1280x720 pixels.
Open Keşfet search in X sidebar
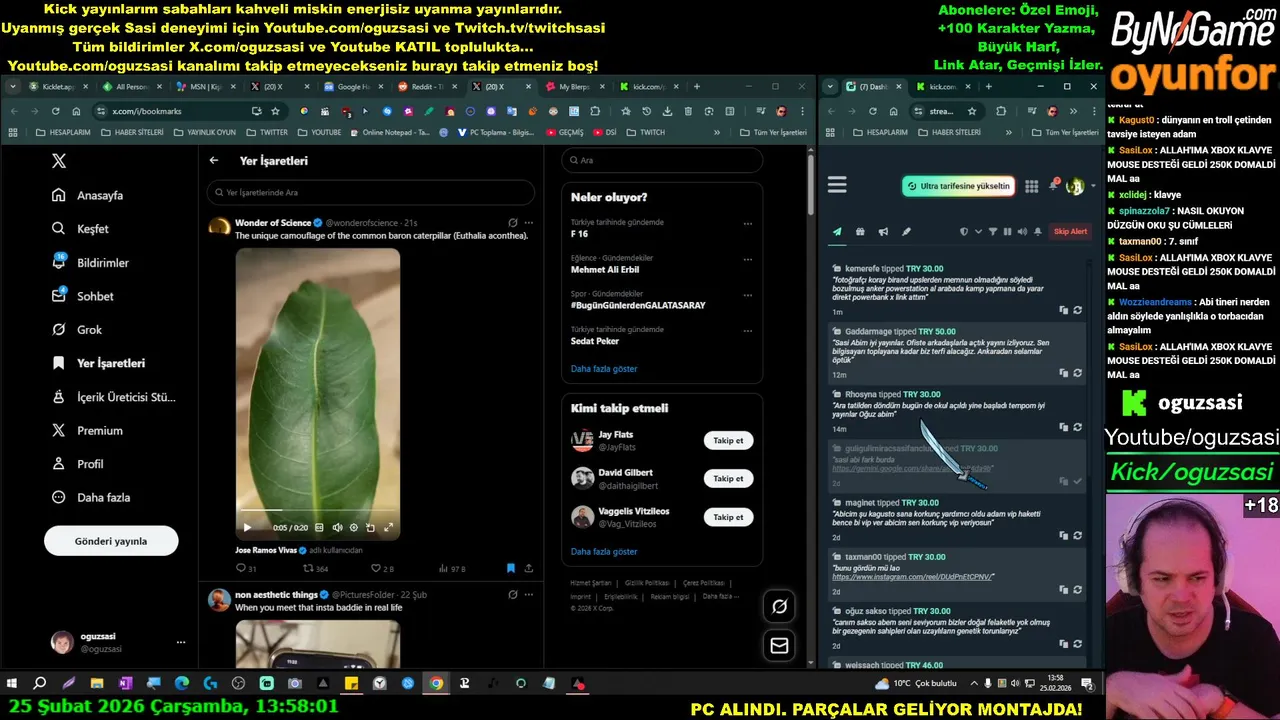click(x=81, y=229)
